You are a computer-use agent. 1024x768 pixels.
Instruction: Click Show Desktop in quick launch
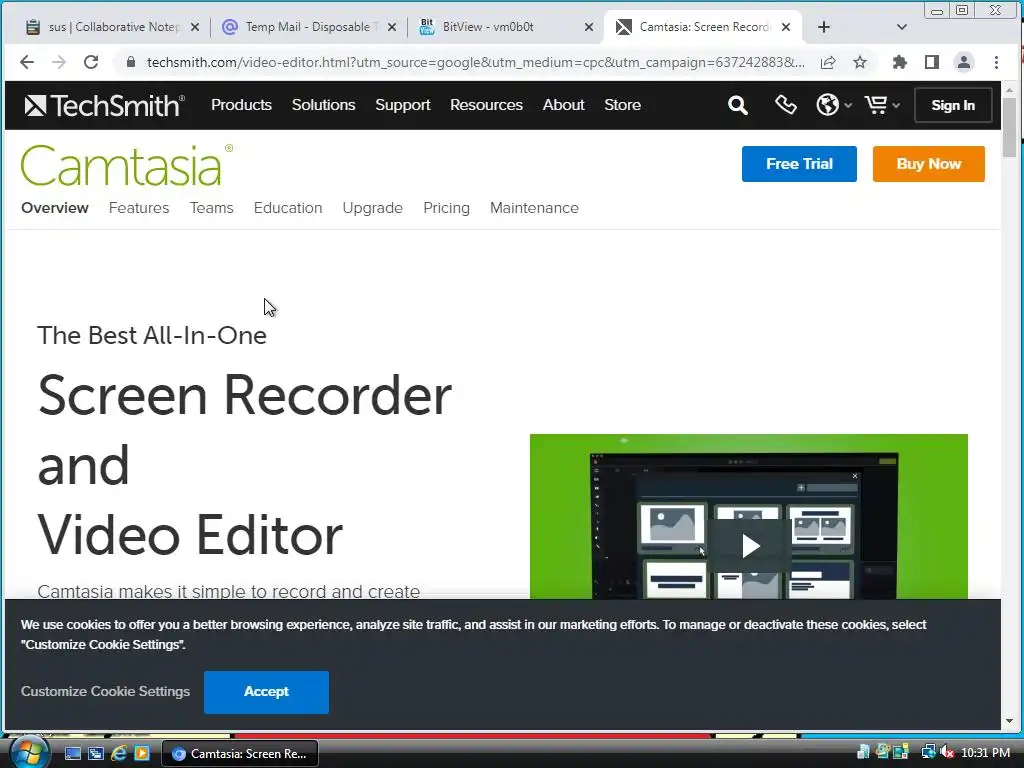(72, 753)
